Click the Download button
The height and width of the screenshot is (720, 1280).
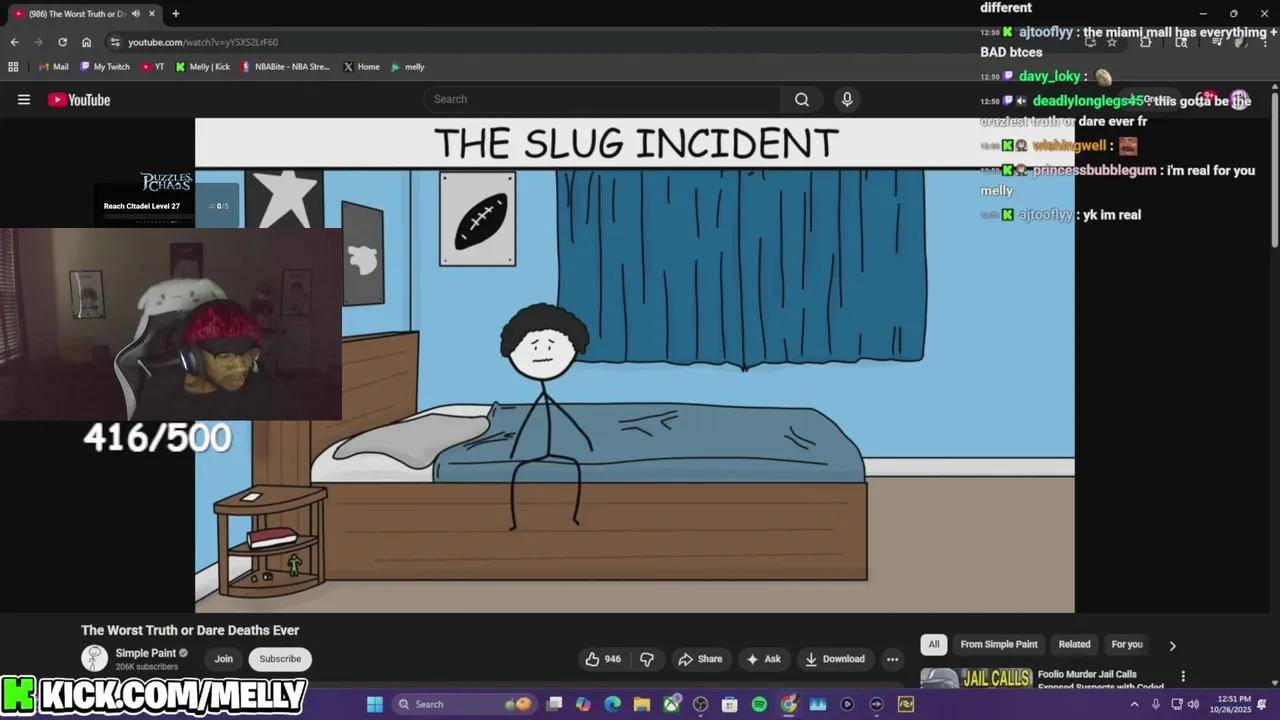(835, 659)
